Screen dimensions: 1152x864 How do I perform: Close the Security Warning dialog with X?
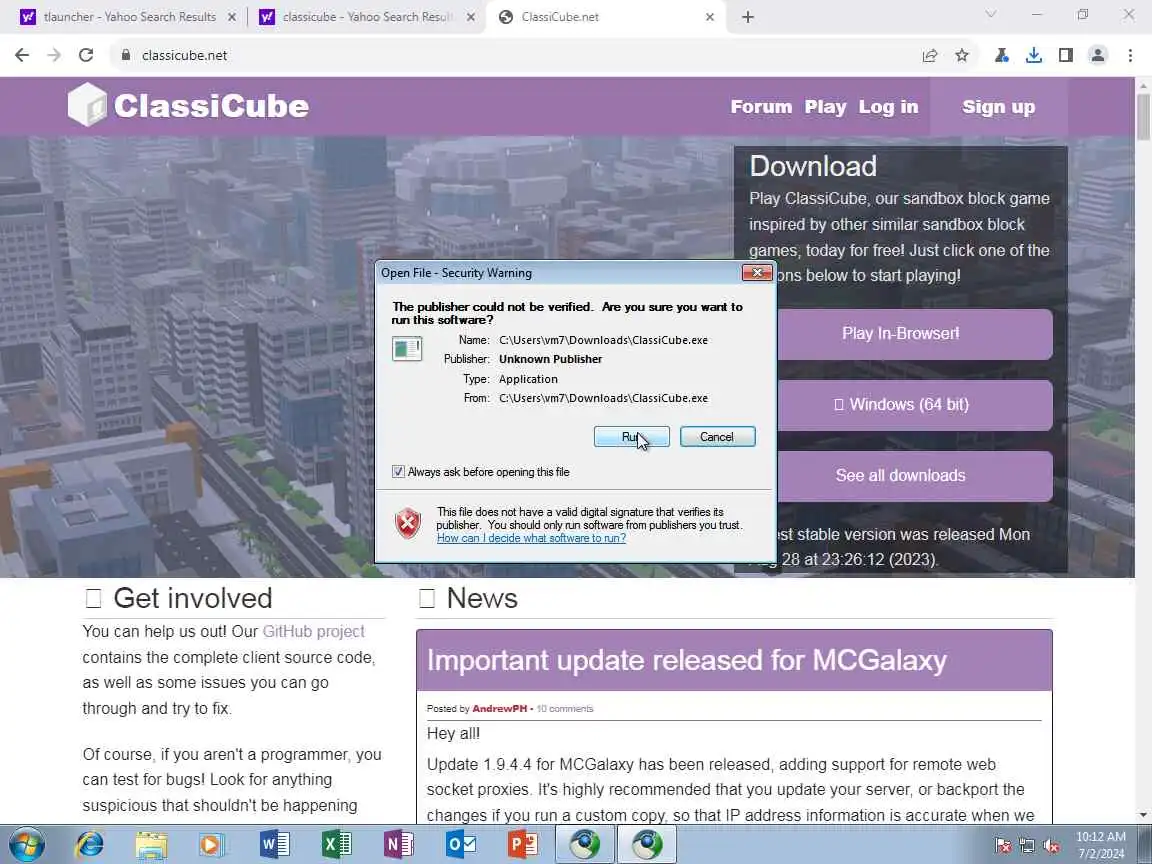[x=757, y=273]
